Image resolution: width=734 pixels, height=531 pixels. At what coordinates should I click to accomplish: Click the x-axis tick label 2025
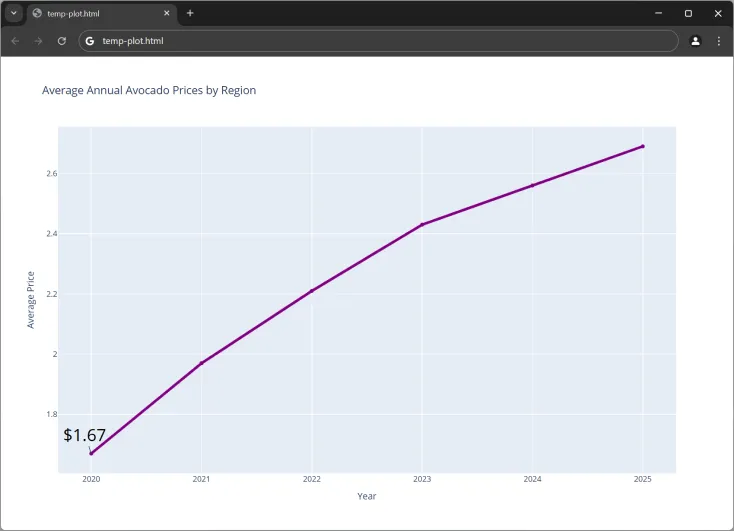coord(643,479)
